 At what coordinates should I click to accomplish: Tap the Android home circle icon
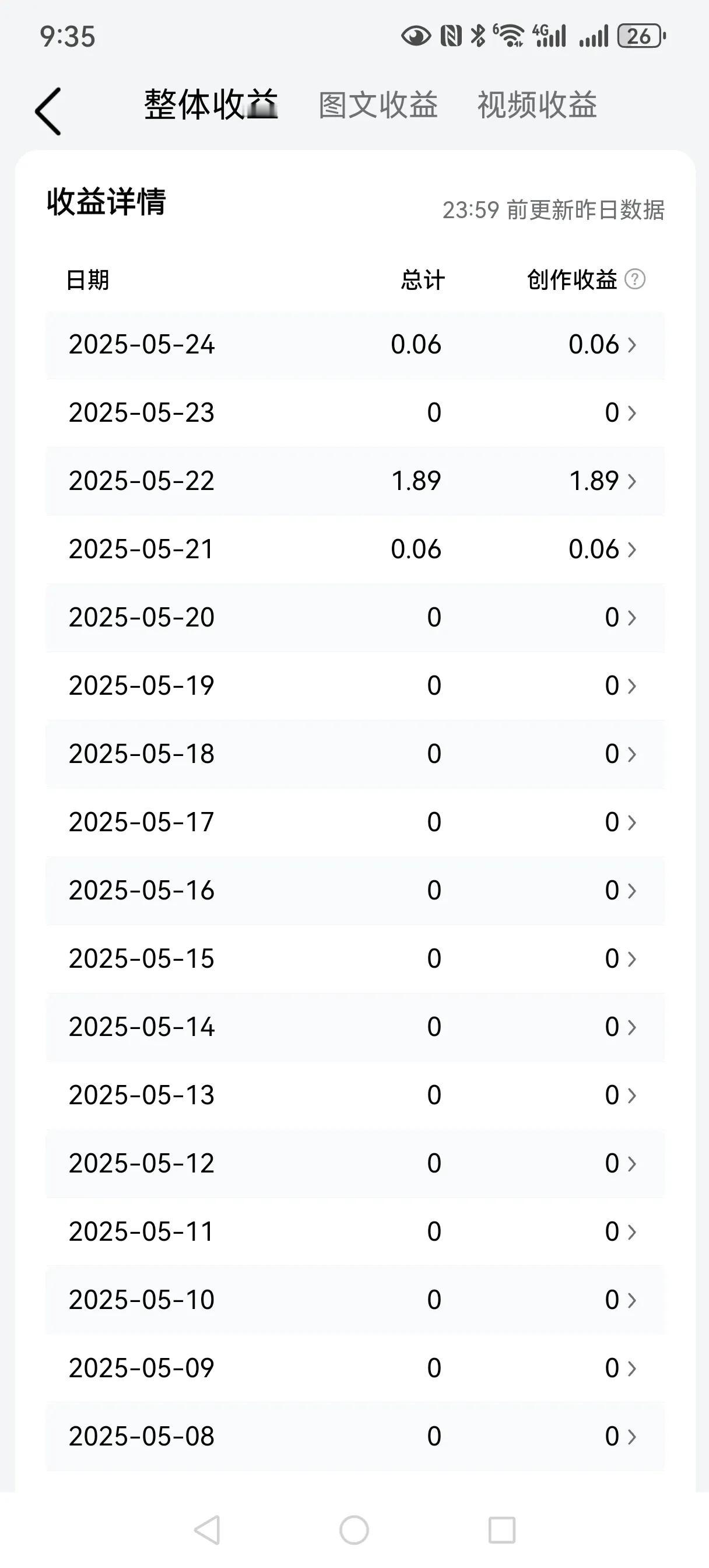coord(354,1529)
